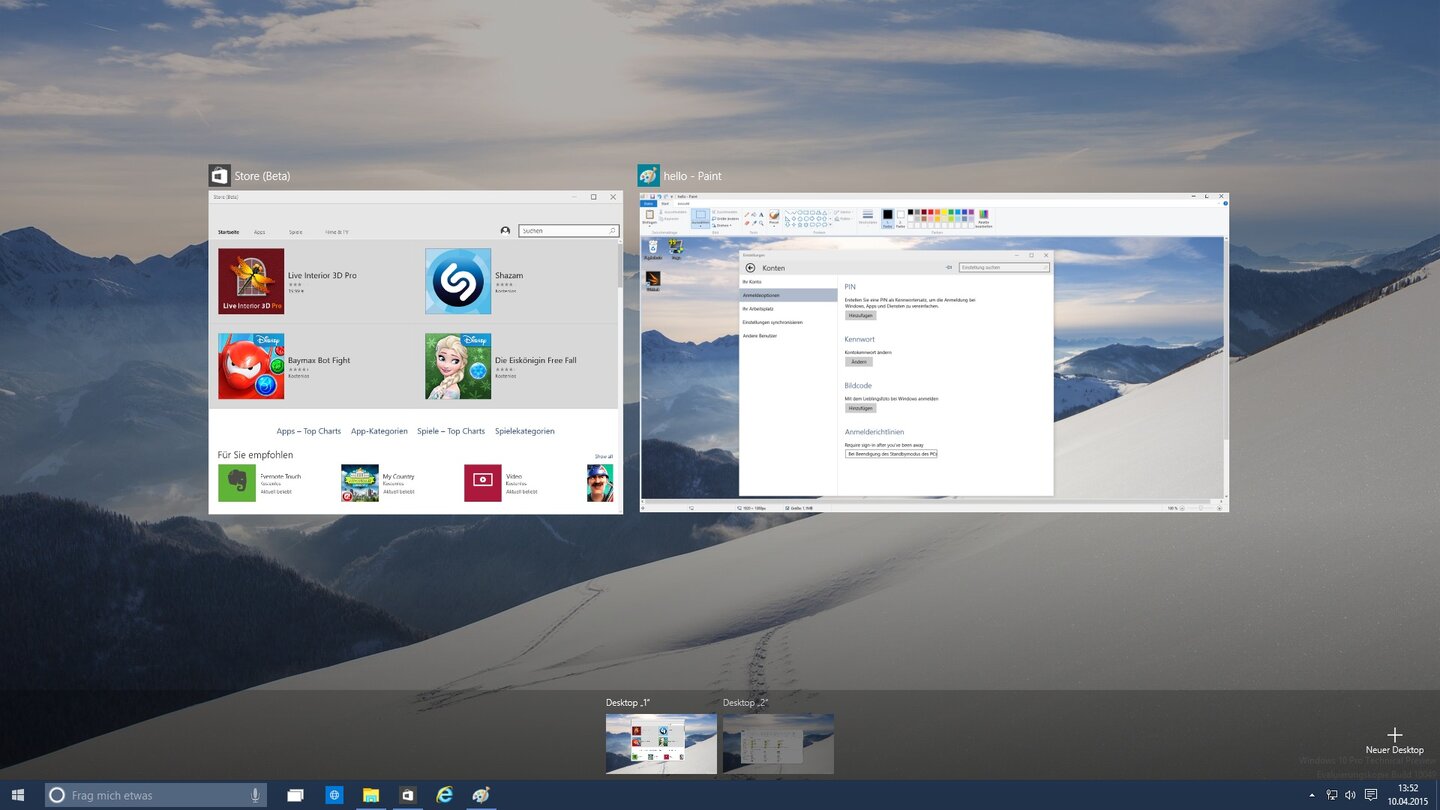This screenshot has width=1440, height=810.
Task: Expand the hidden system tray icons arrow
Action: click(1312, 795)
